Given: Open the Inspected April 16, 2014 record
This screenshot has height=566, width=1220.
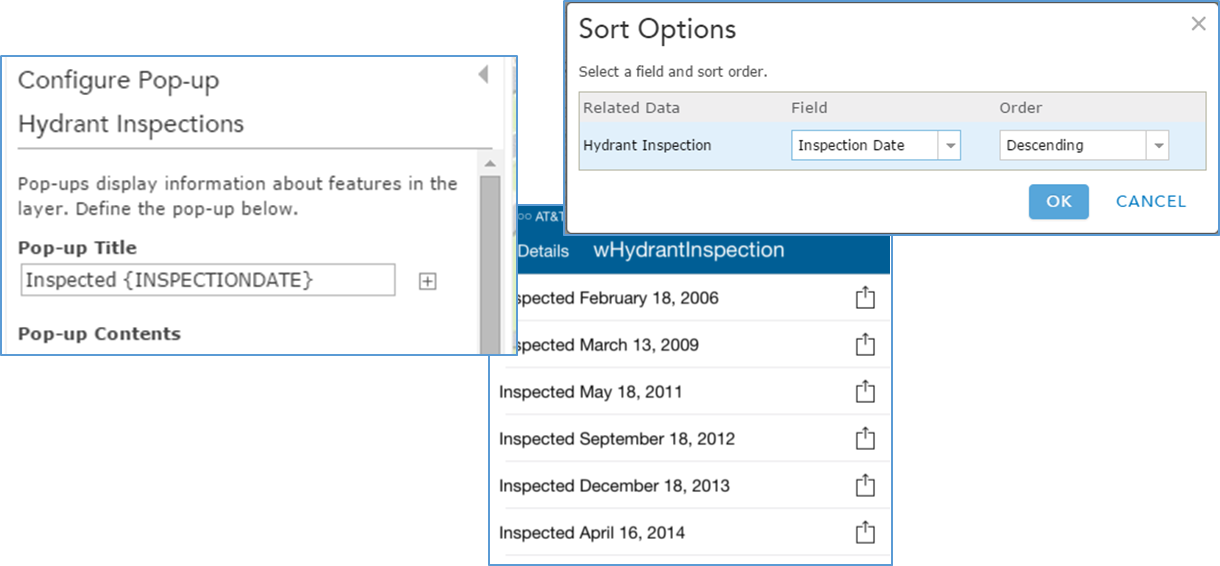Looking at the screenshot, I should [x=591, y=533].
